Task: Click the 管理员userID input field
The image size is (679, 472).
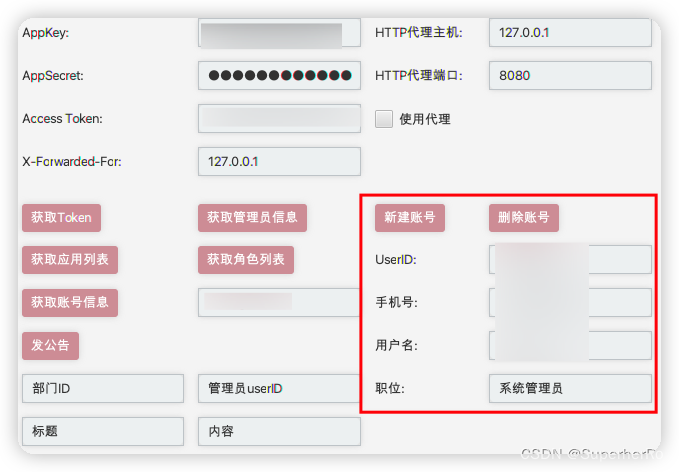Action: [x=279, y=388]
